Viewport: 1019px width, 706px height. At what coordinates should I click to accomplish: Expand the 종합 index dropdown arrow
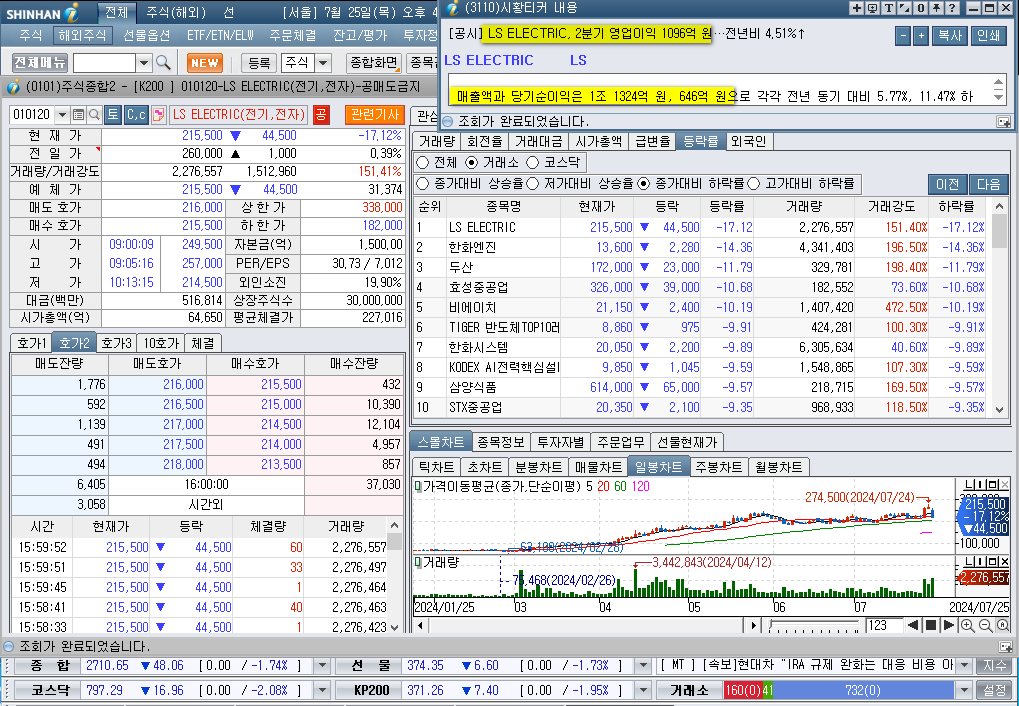tap(322, 666)
